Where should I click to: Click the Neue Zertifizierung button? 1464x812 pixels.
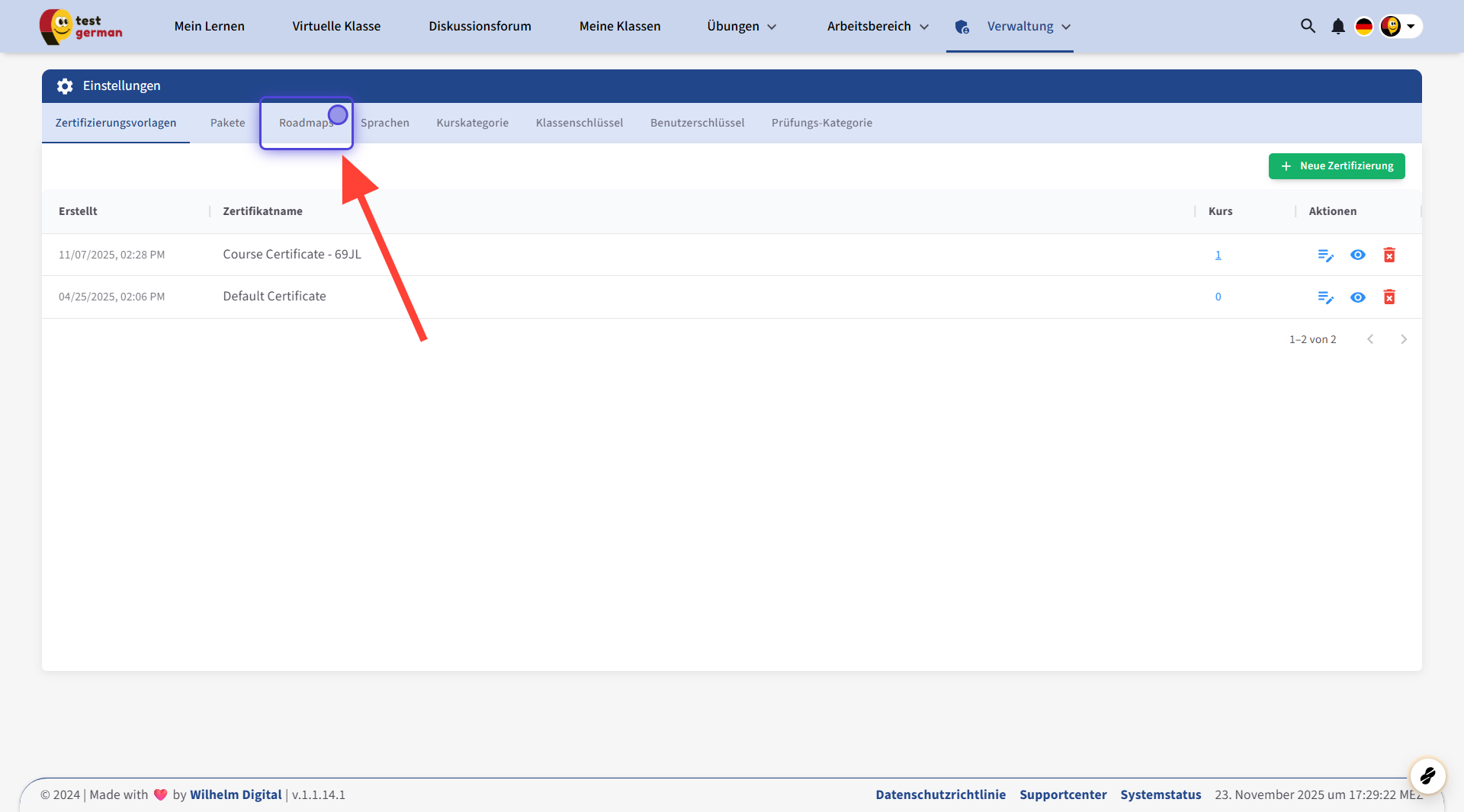(x=1337, y=166)
